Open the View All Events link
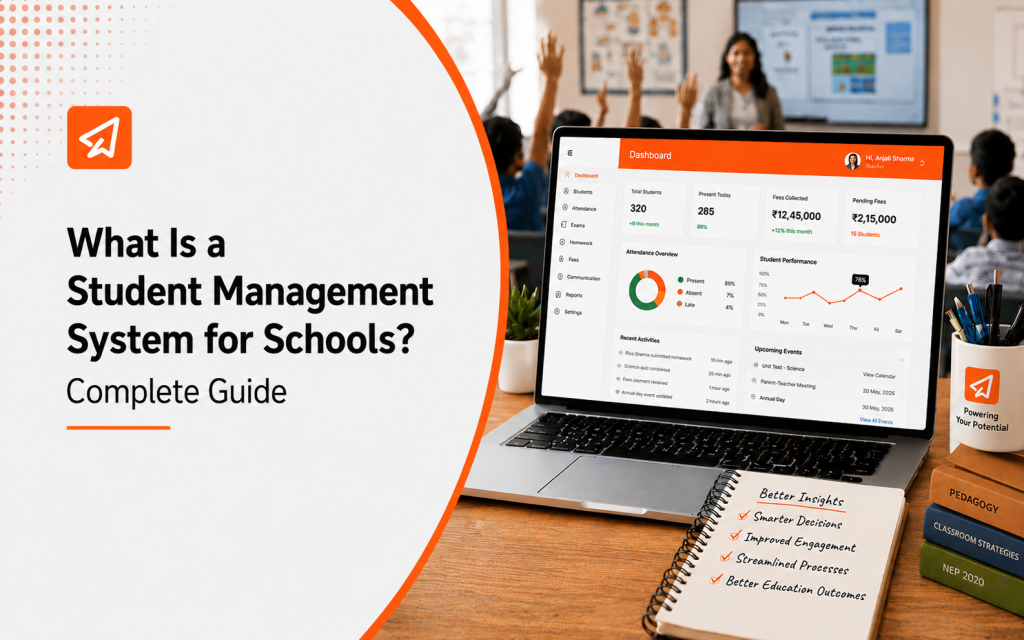 [876, 421]
